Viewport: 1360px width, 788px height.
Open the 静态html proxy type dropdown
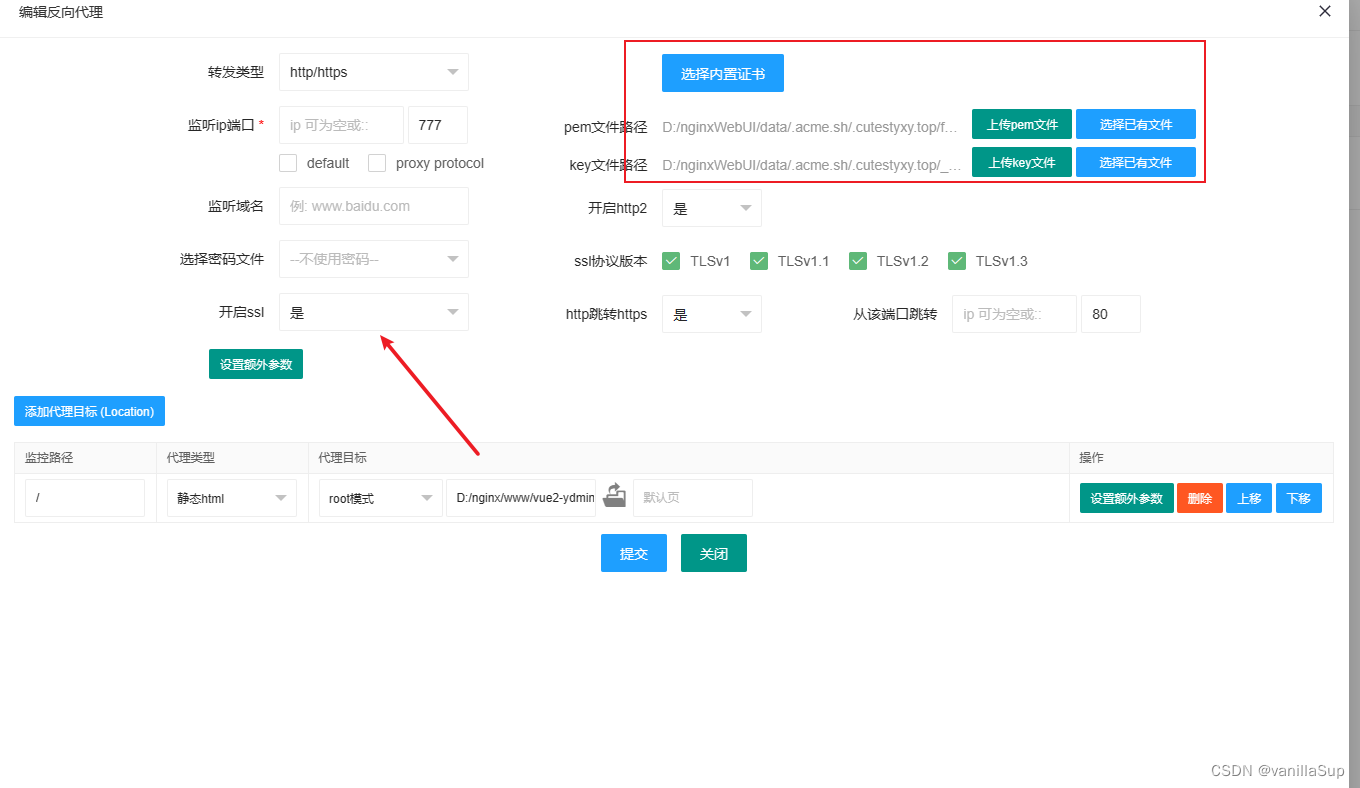(x=232, y=498)
